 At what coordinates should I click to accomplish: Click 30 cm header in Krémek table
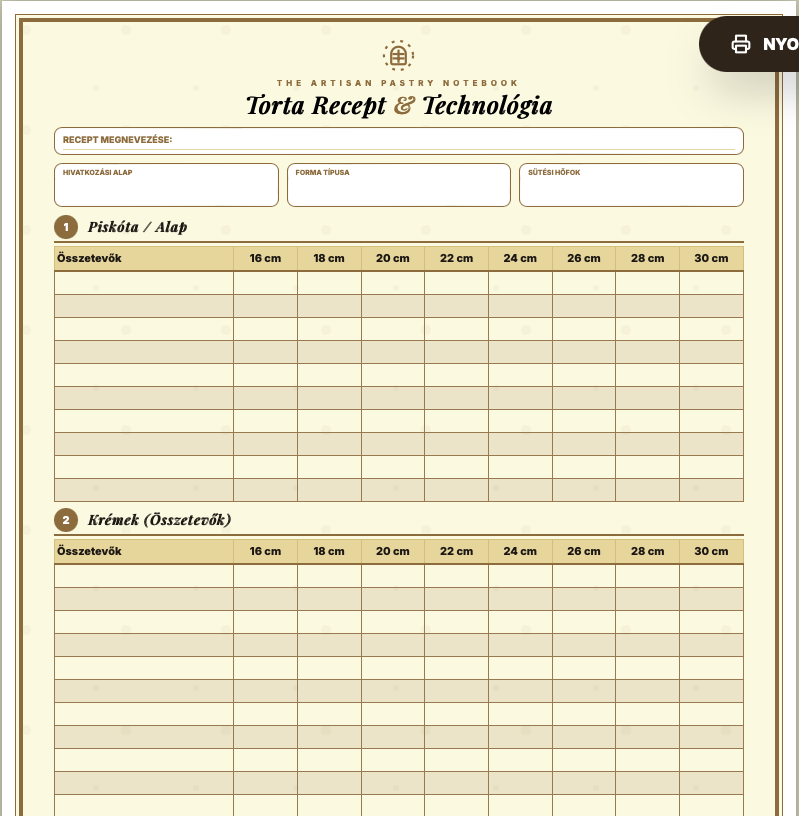pyautogui.click(x=712, y=551)
